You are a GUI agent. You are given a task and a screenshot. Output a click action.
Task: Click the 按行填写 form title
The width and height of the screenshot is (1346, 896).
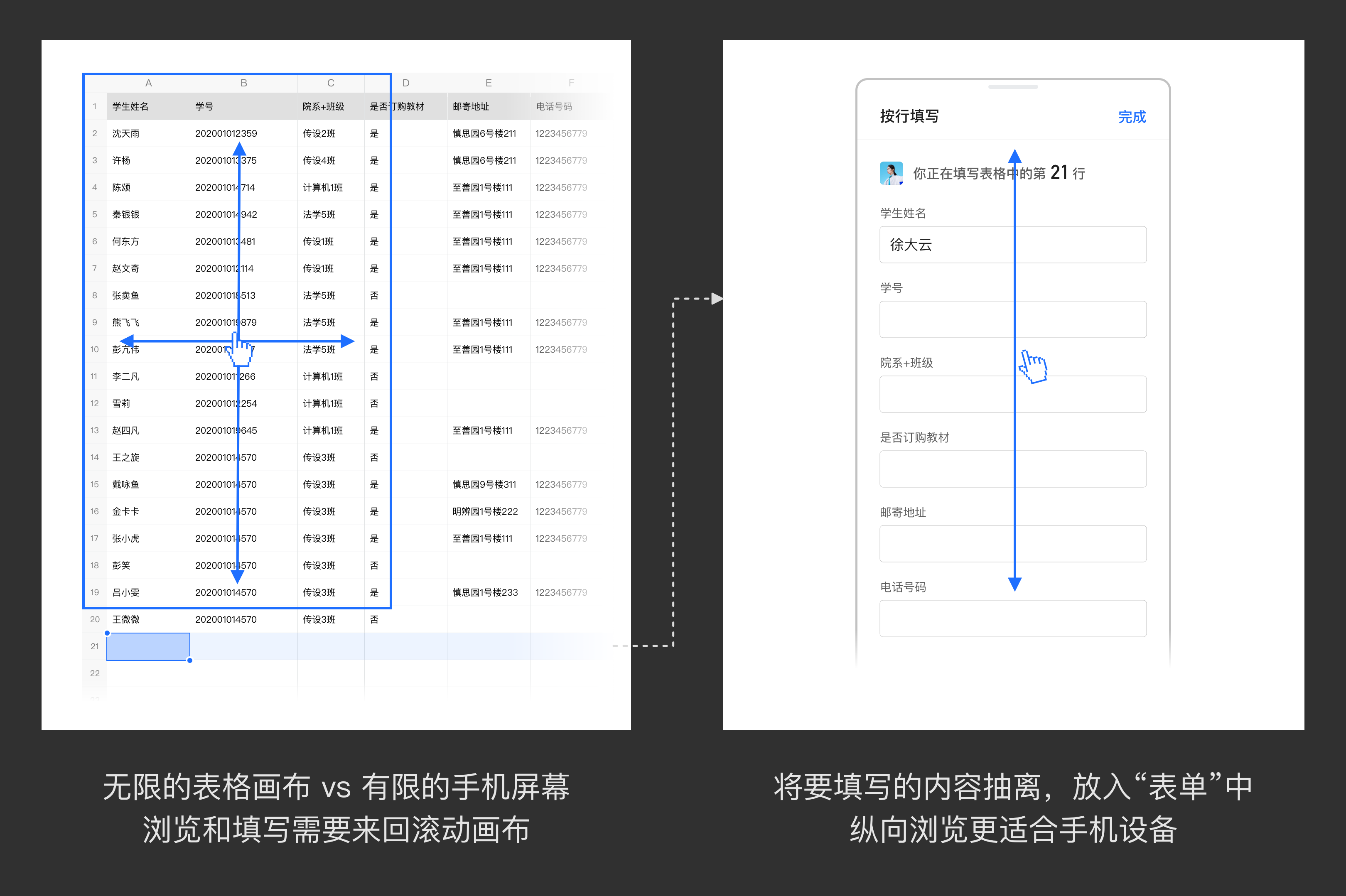pos(909,117)
